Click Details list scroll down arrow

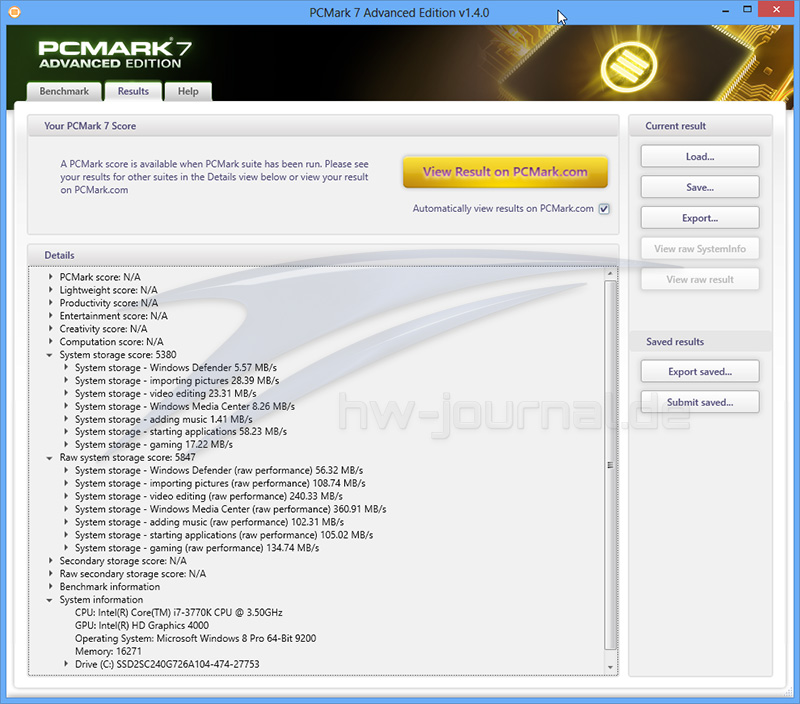610,668
